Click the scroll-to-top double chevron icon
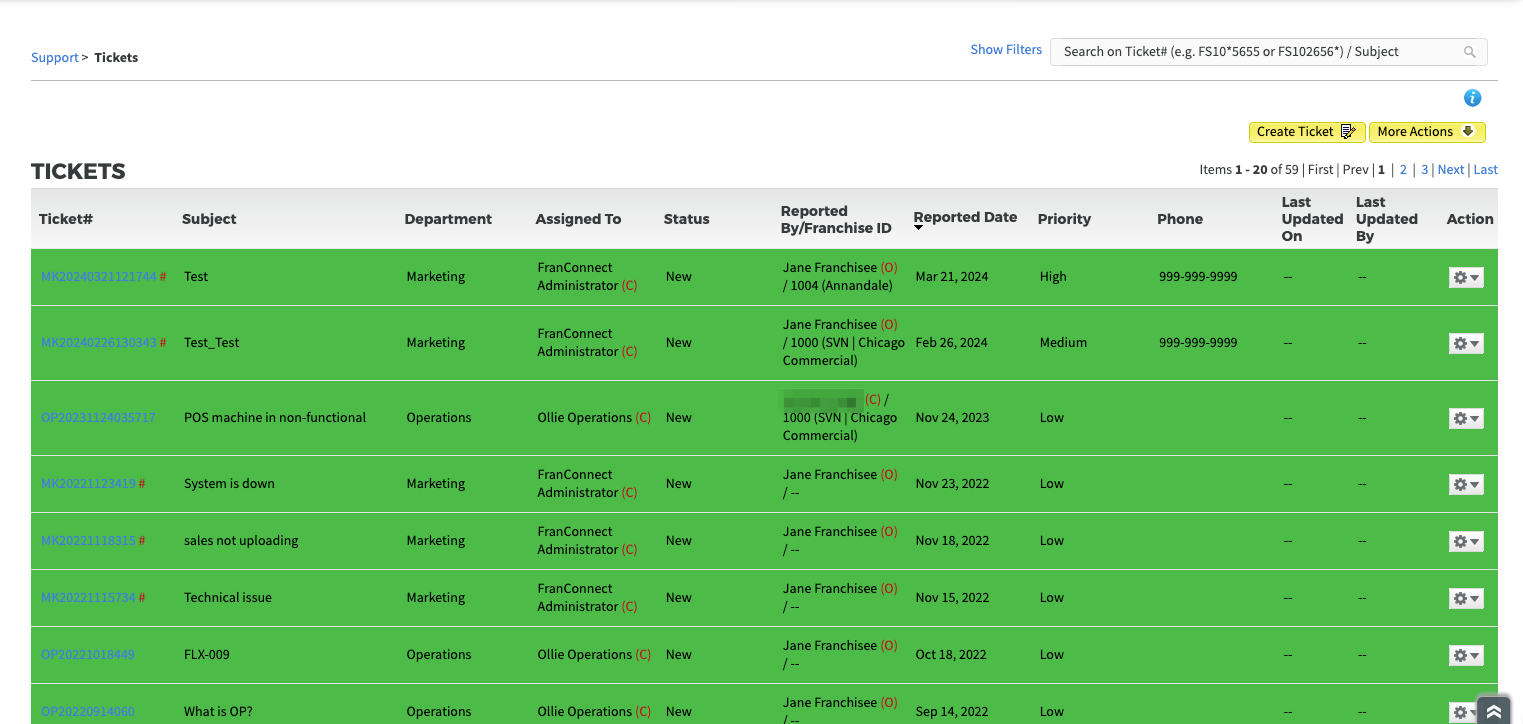This screenshot has height=724, width=1523. 1494,711
